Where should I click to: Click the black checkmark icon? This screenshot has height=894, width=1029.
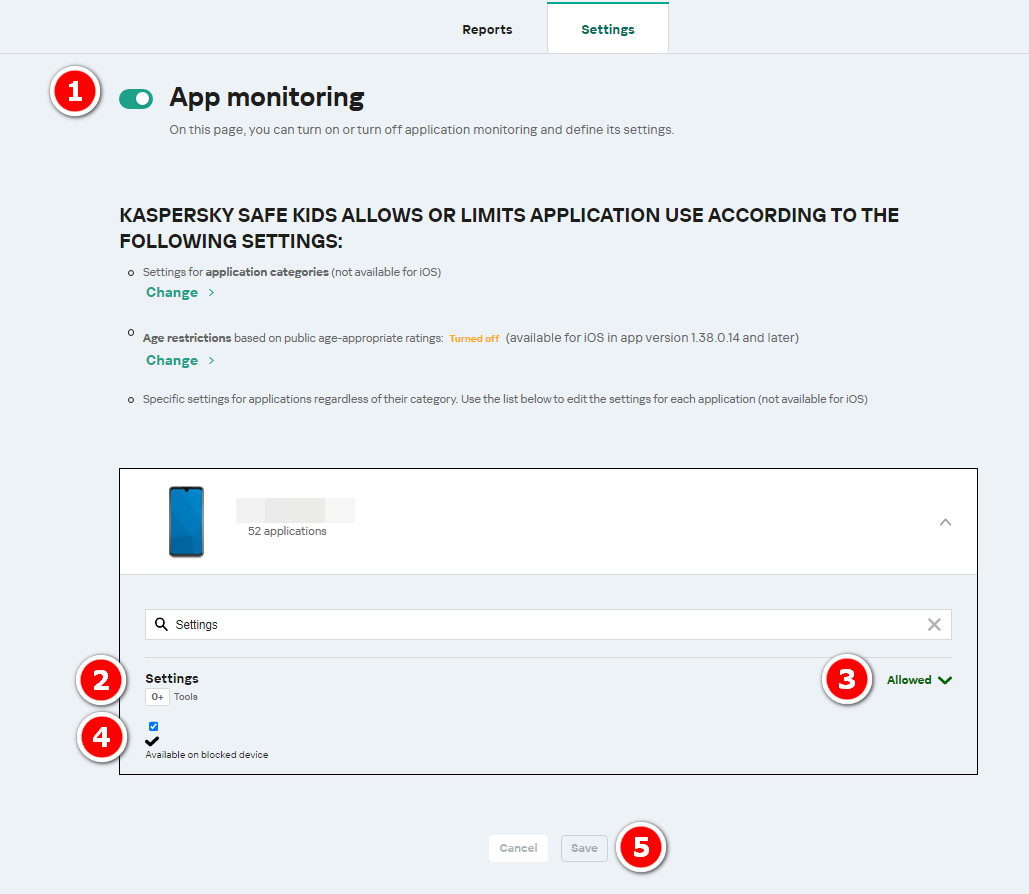click(x=152, y=741)
